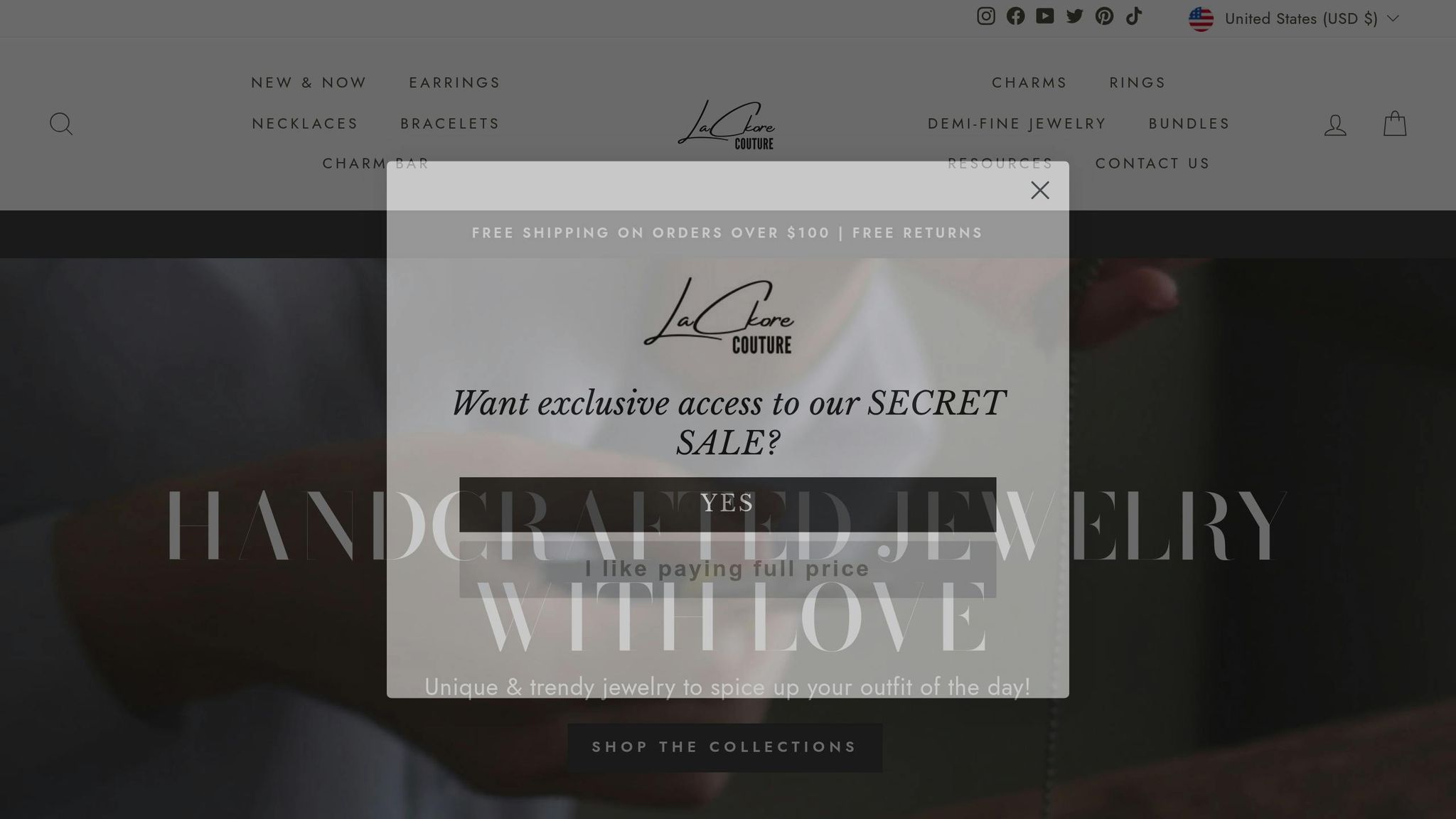1456x819 pixels.
Task: Close the secret sale popup
Action: pyautogui.click(x=1040, y=191)
